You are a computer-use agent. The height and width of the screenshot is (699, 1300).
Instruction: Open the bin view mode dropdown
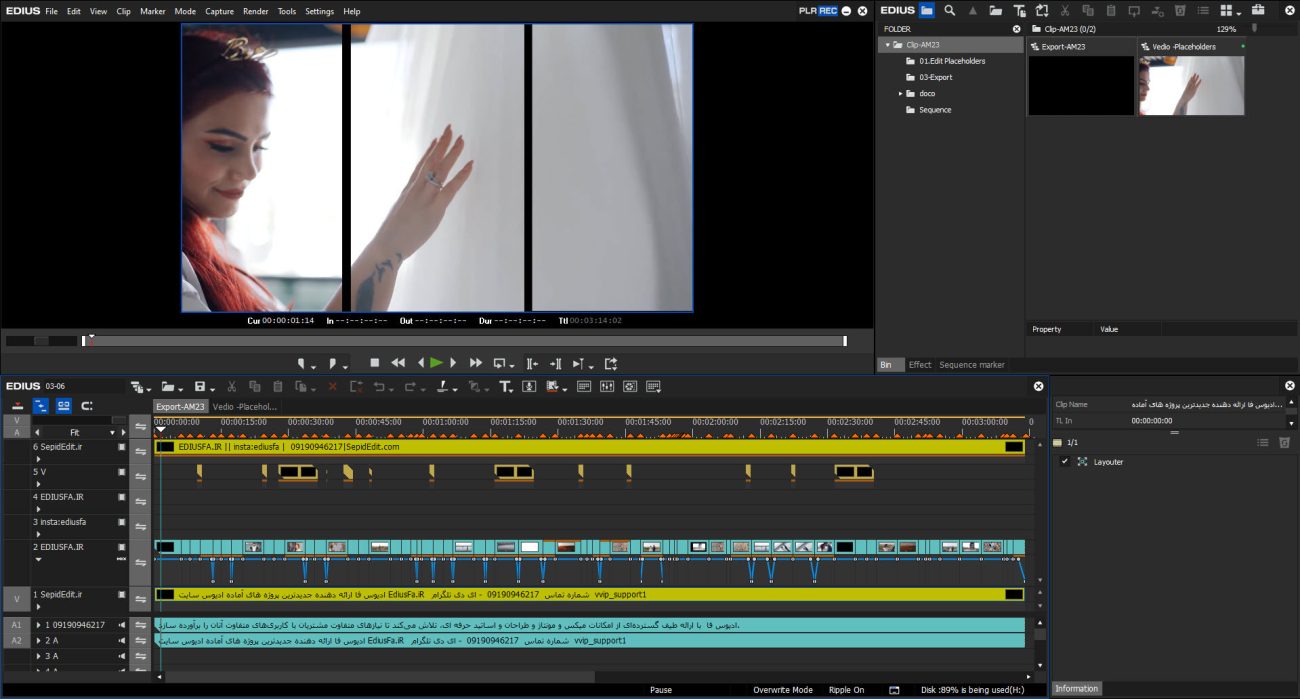[x=1233, y=11]
